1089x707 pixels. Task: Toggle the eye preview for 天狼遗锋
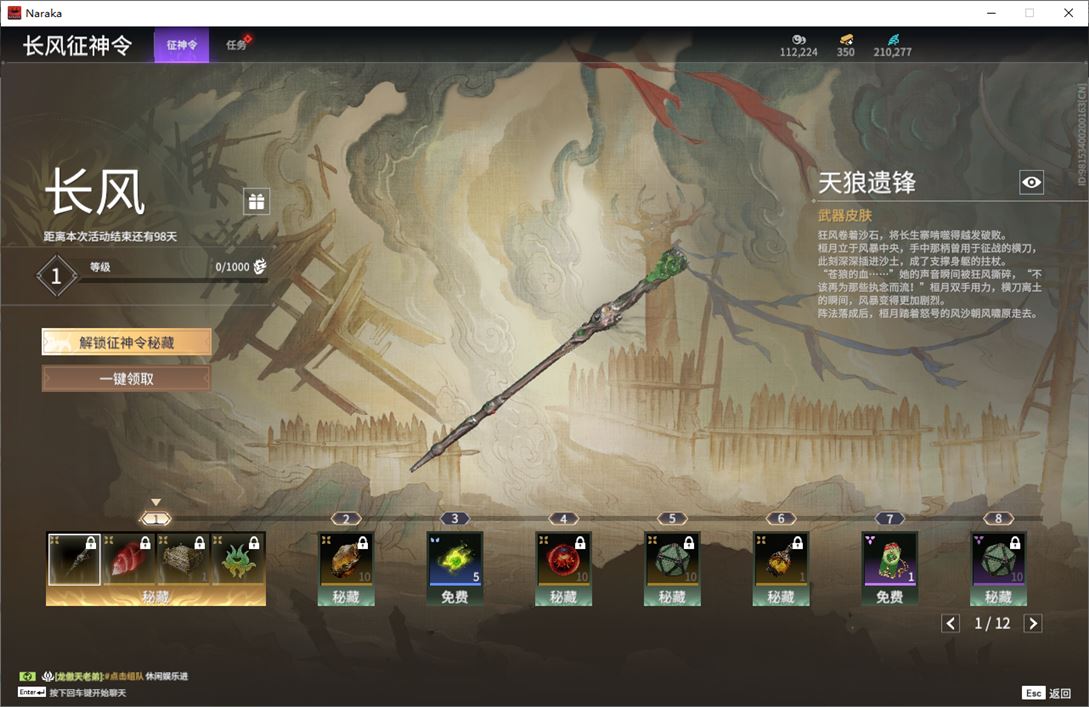tap(1031, 183)
